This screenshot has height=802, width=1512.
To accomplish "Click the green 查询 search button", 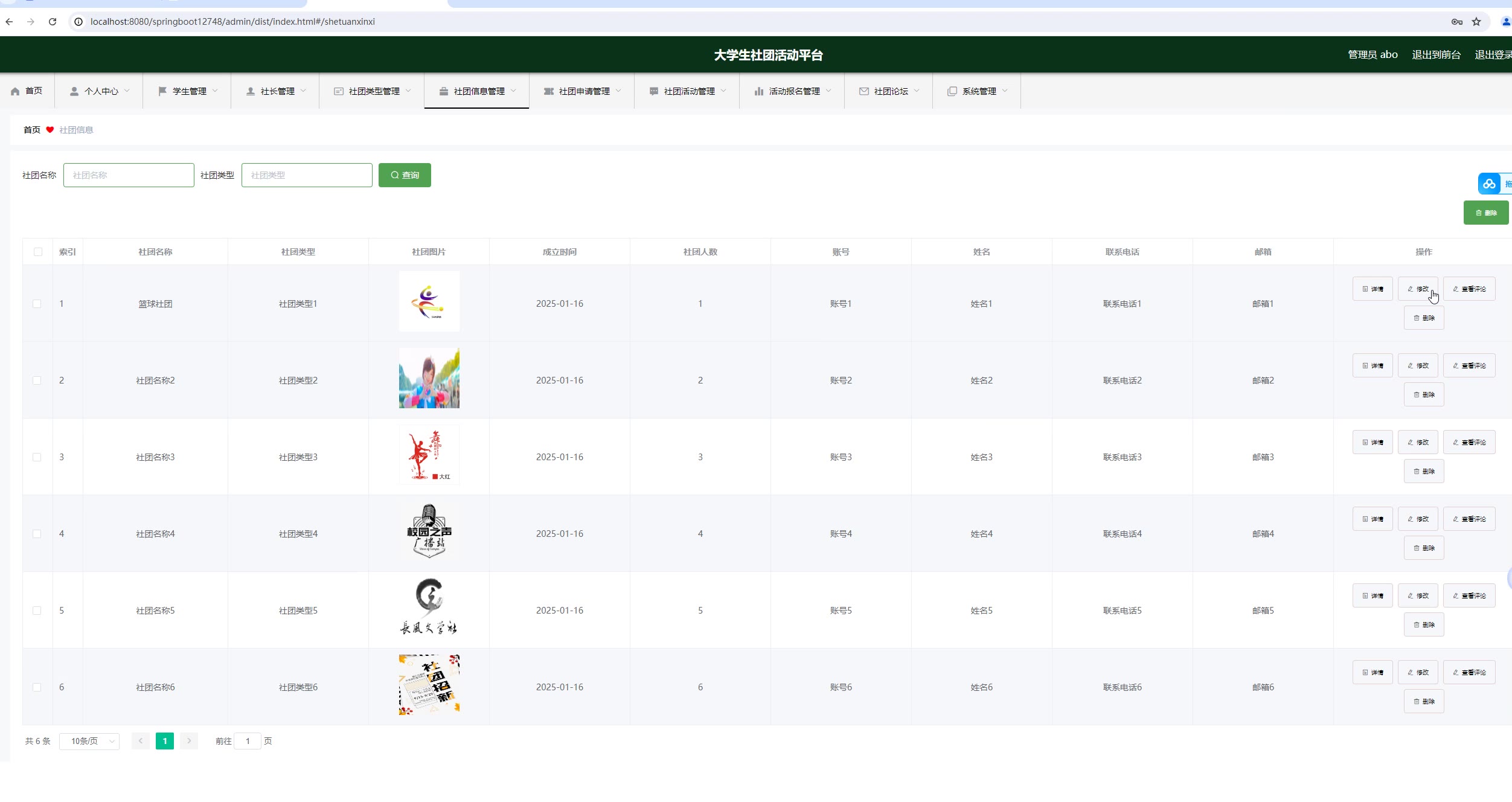I will 405,175.
